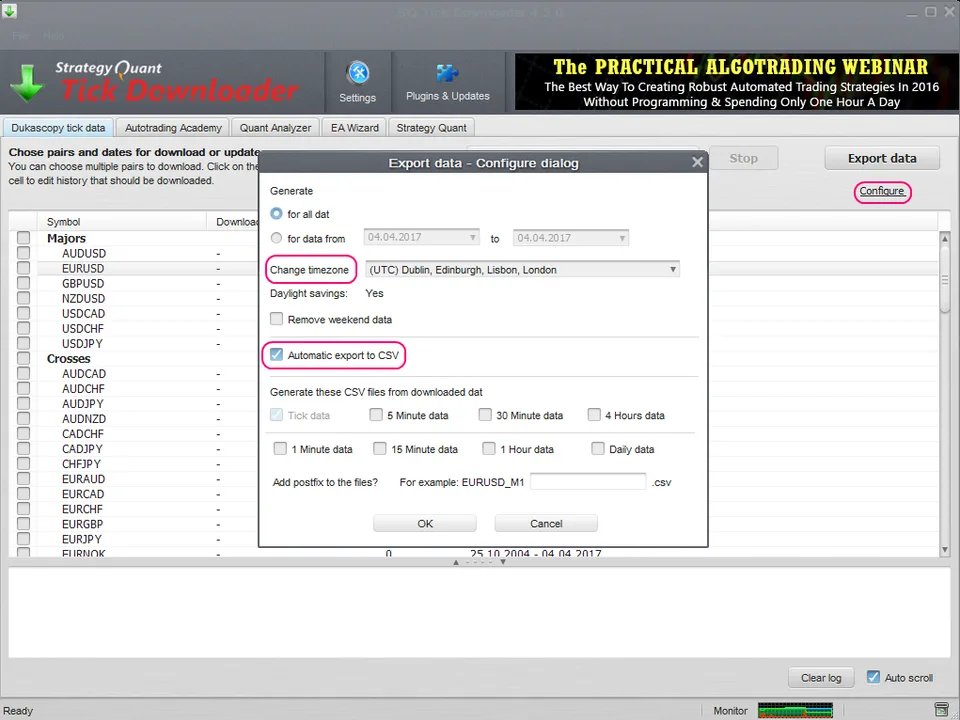The height and width of the screenshot is (720, 960).
Task: Open the timezone dropdown list
Action: (x=522, y=269)
